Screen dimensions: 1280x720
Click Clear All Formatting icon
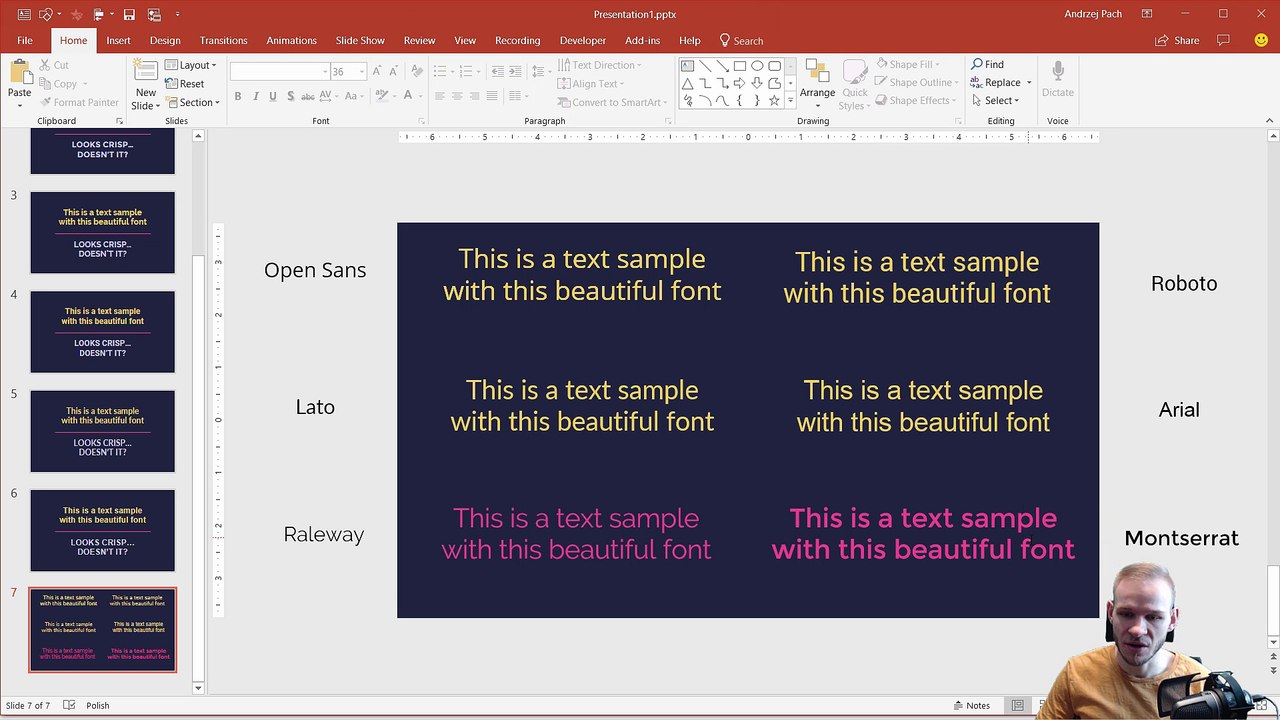click(x=416, y=71)
